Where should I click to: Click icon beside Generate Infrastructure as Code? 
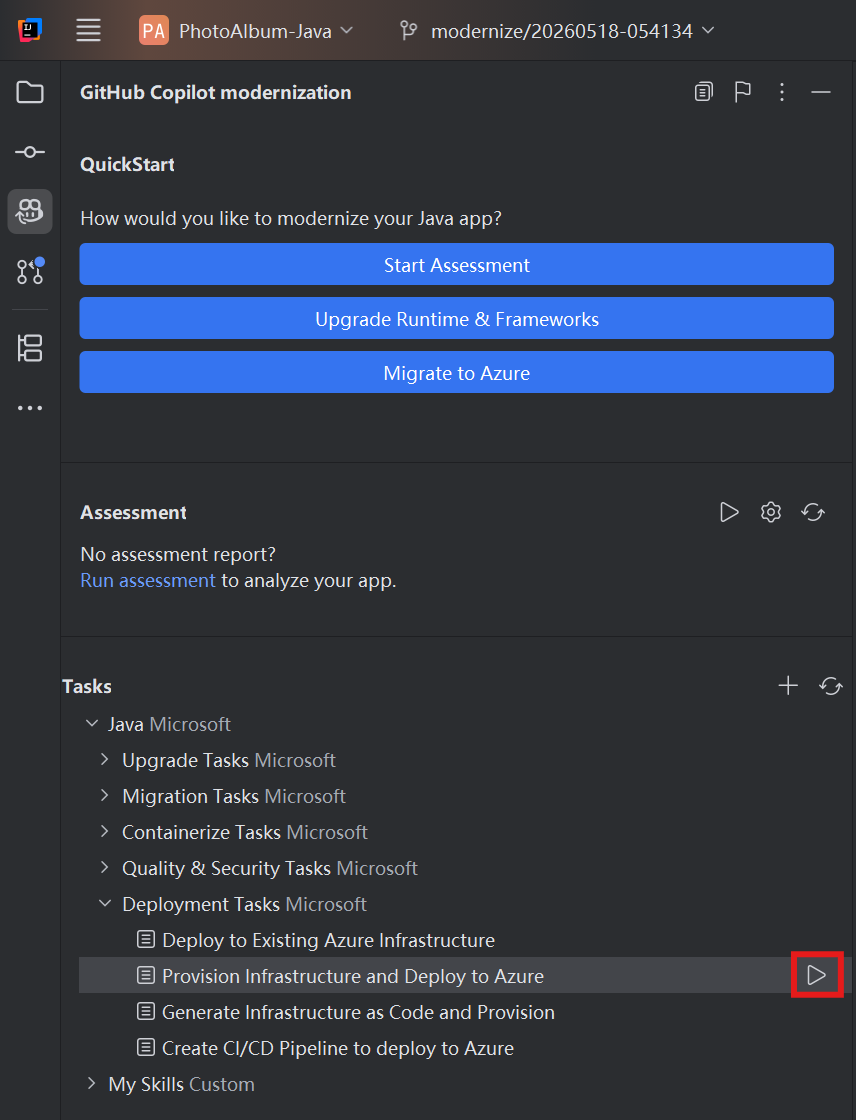146,1011
